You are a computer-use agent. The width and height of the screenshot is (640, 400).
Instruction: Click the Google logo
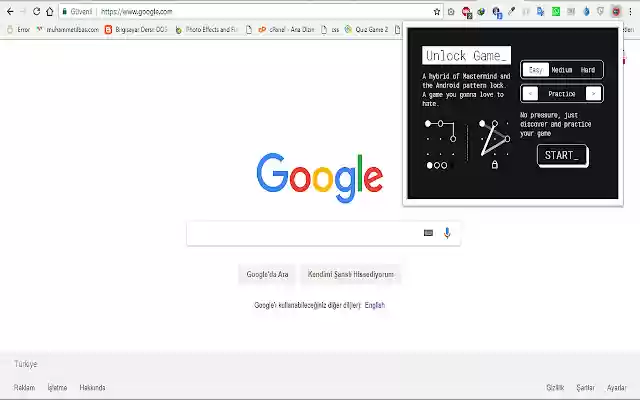320,178
